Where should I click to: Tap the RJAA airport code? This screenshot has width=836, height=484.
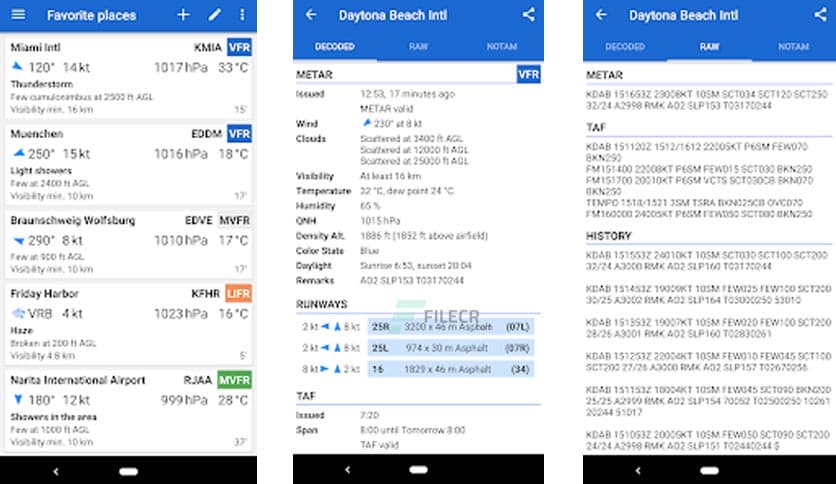pos(198,380)
